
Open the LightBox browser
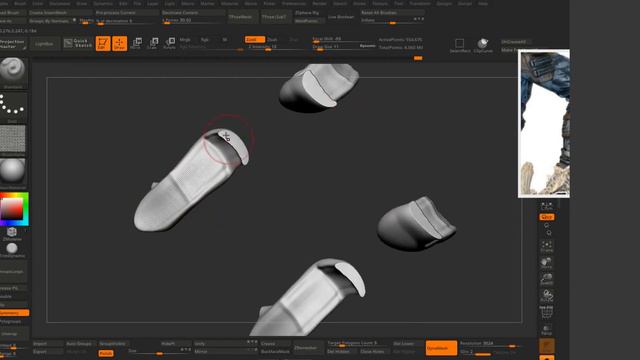coord(44,44)
